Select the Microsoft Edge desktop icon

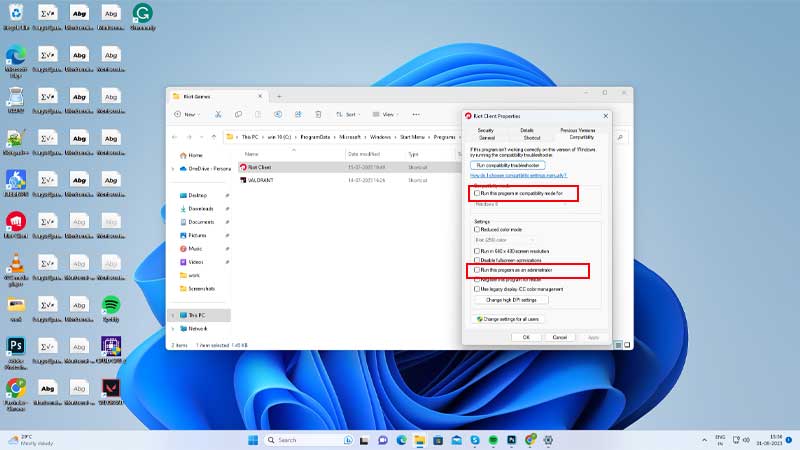(16, 60)
